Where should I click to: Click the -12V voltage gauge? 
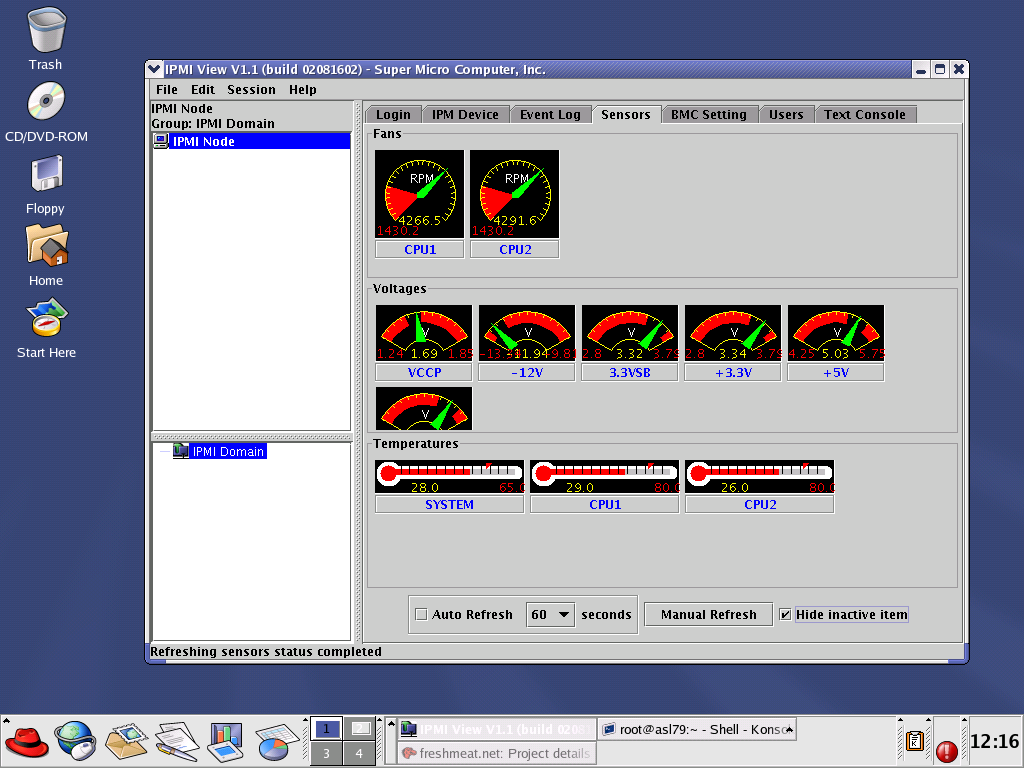click(x=527, y=332)
